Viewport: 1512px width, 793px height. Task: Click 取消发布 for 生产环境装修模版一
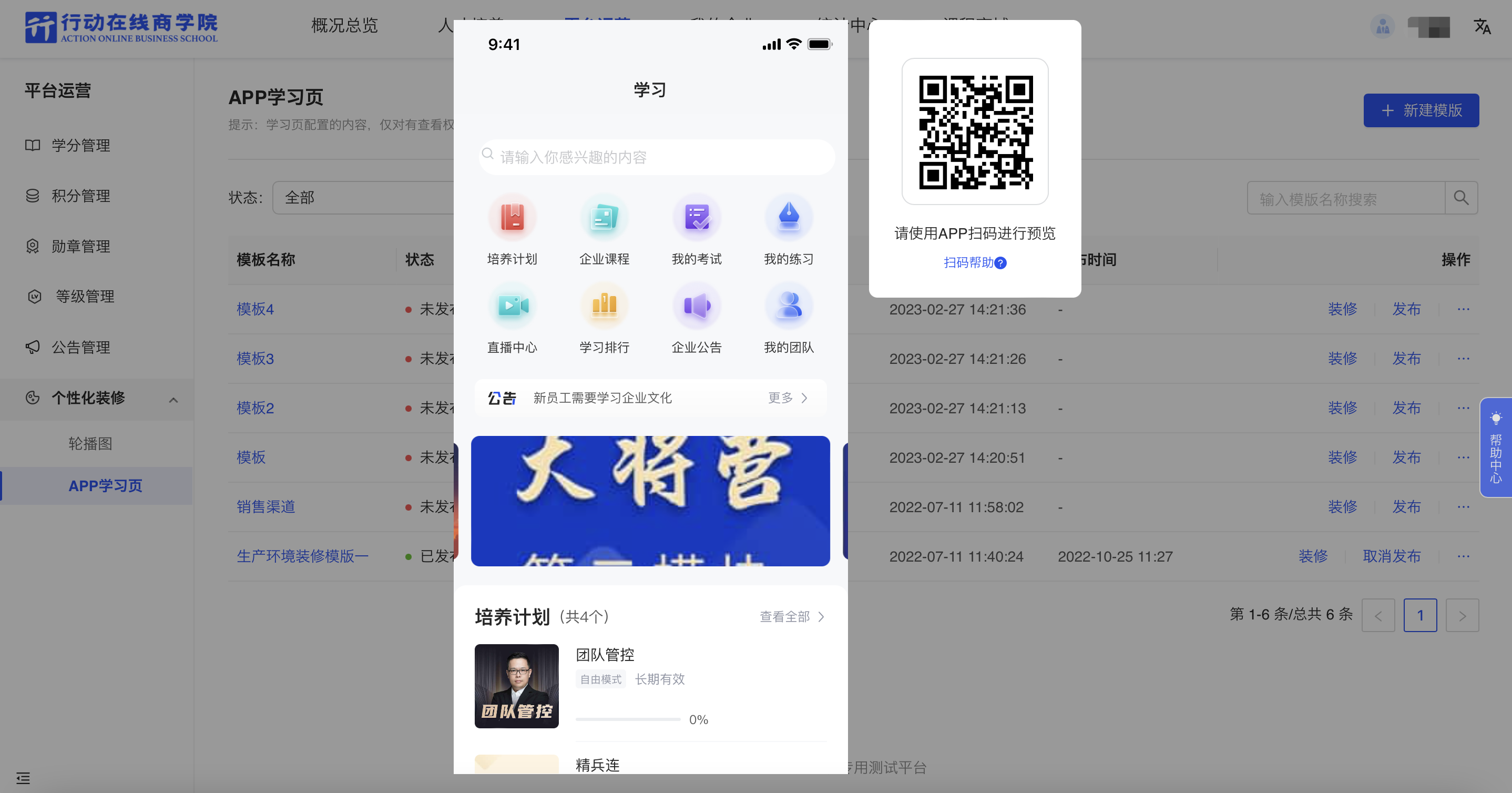(1392, 556)
